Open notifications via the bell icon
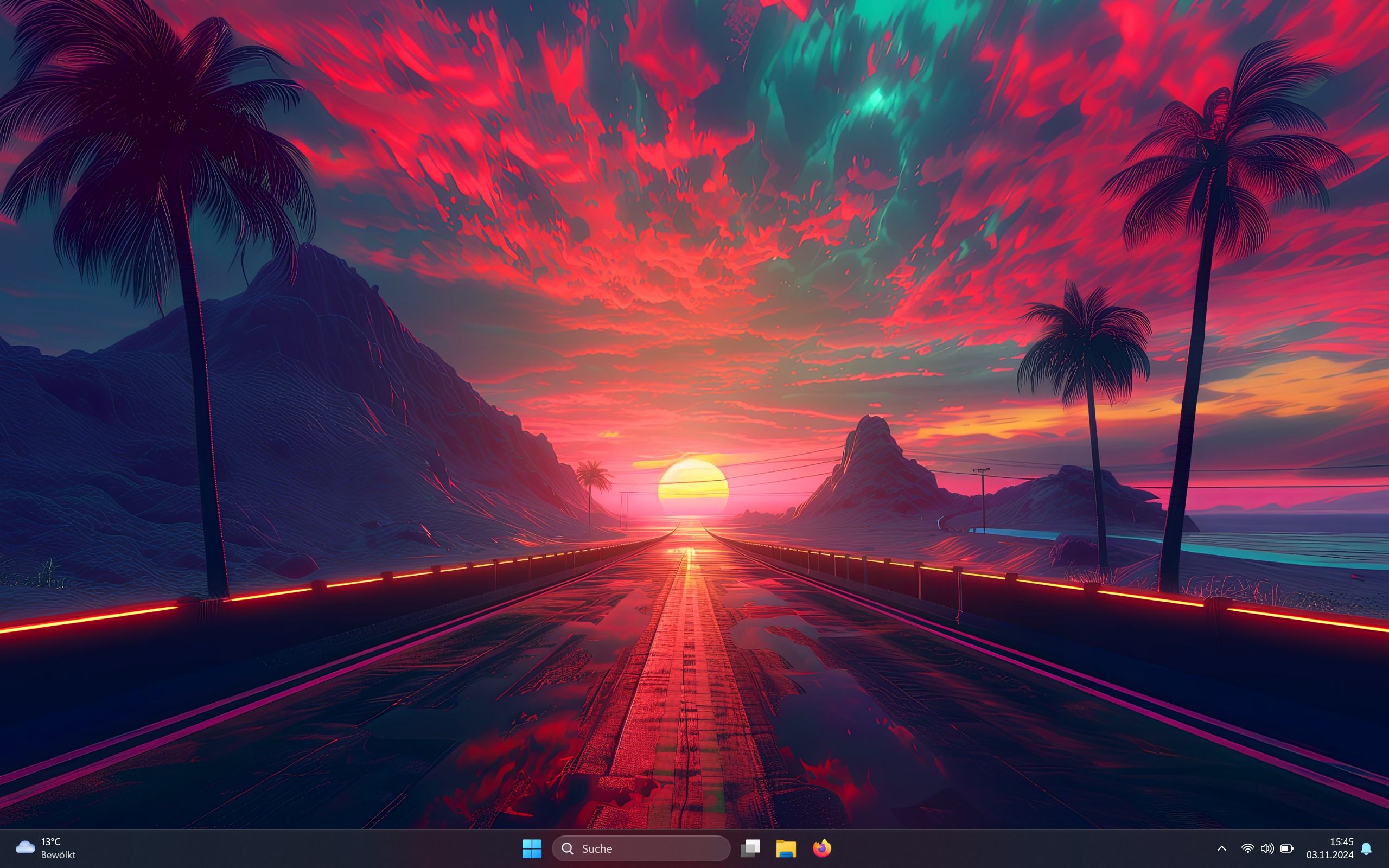 [1367, 848]
